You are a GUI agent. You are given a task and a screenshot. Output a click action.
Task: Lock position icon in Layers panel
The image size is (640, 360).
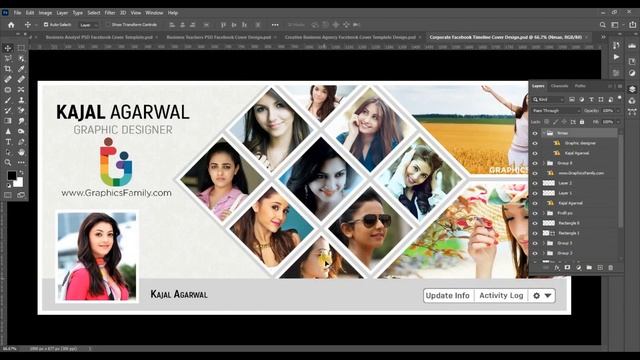coord(564,122)
